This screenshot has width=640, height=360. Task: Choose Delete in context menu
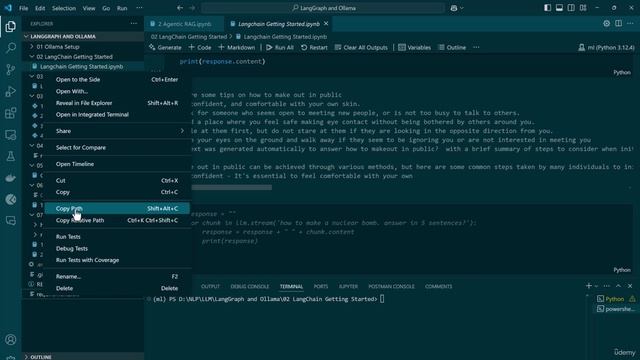tap(117, 288)
